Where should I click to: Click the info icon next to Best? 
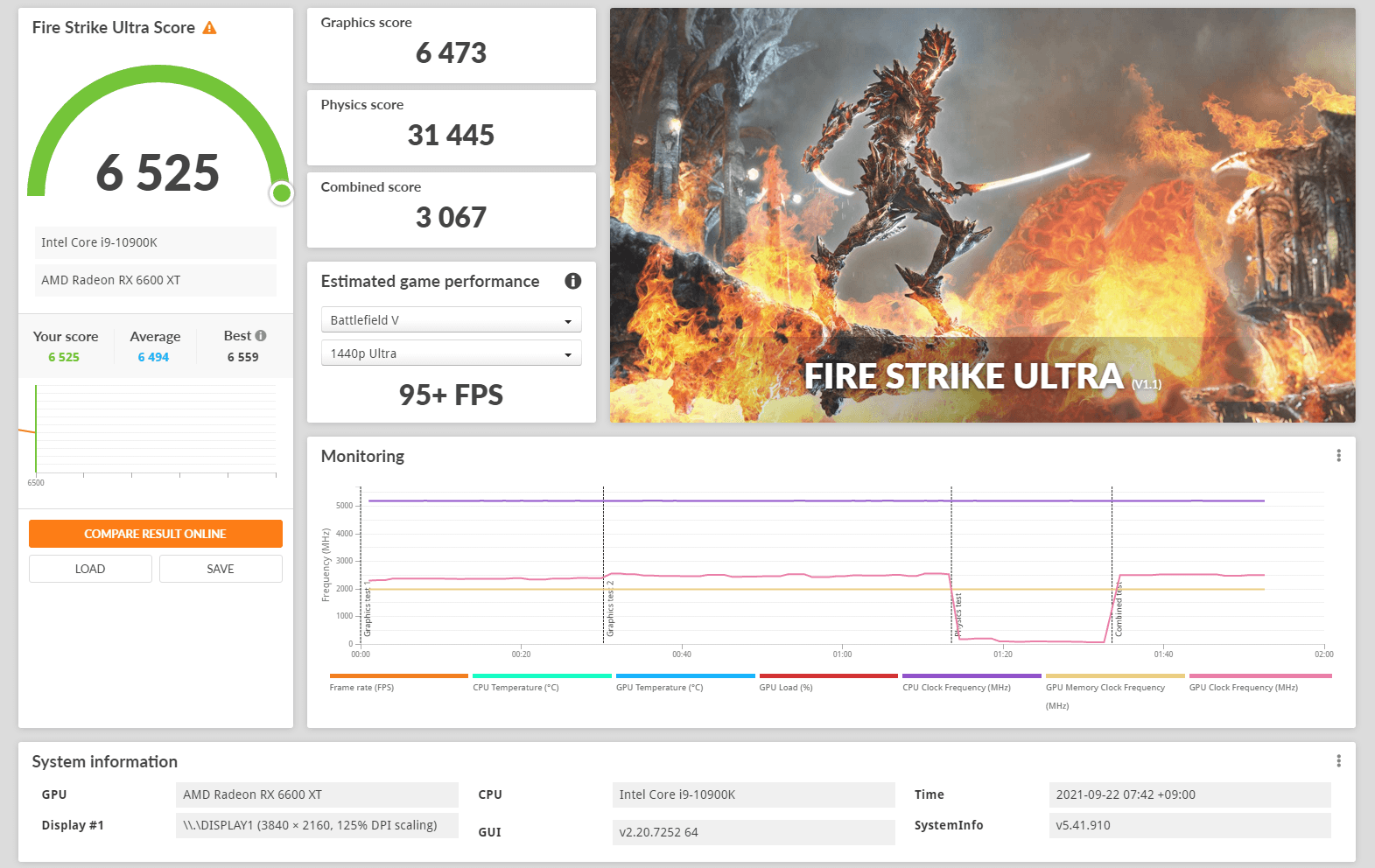pos(261,336)
